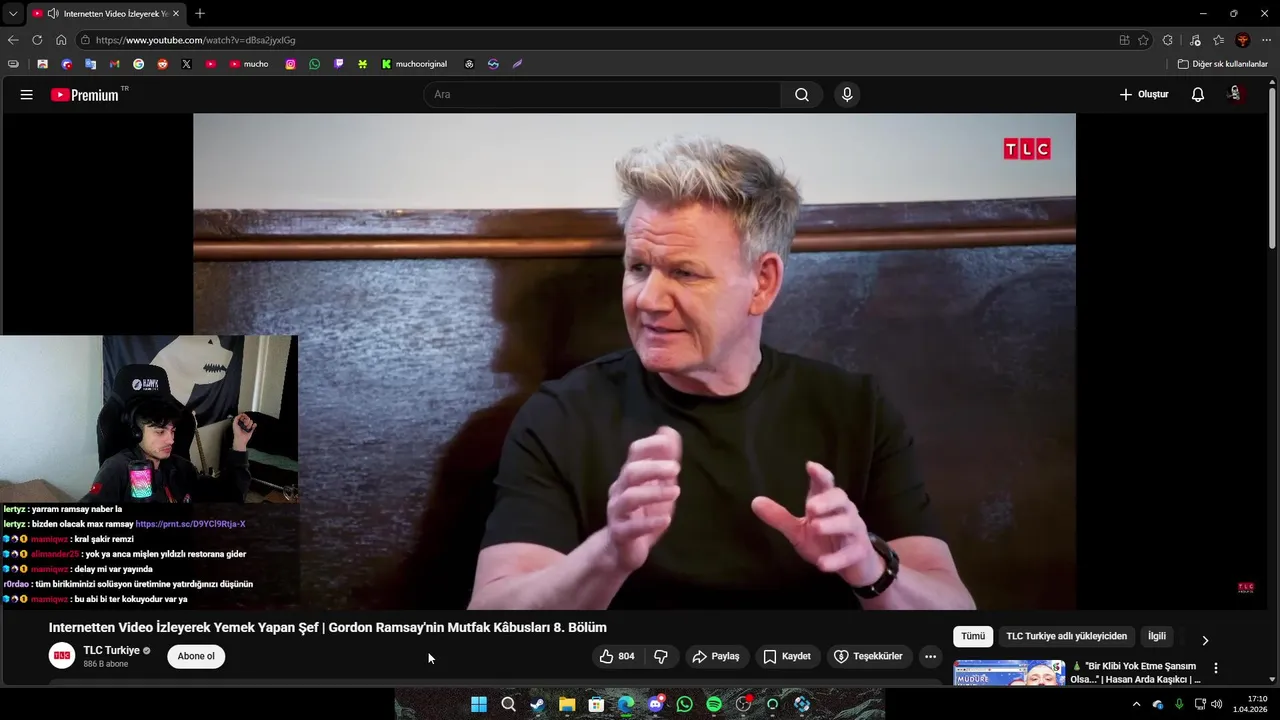The height and width of the screenshot is (720, 1280).
Task: Send thanks via Teşekkürler button
Action: tap(868, 657)
